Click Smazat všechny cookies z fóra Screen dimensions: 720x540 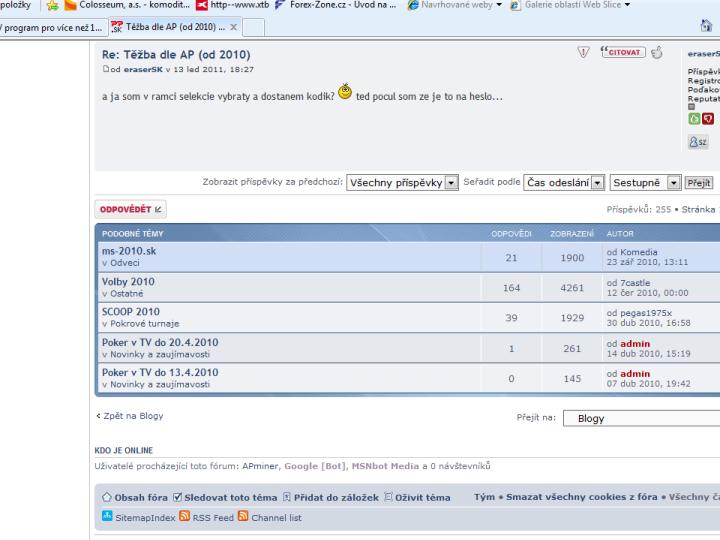(x=582, y=497)
